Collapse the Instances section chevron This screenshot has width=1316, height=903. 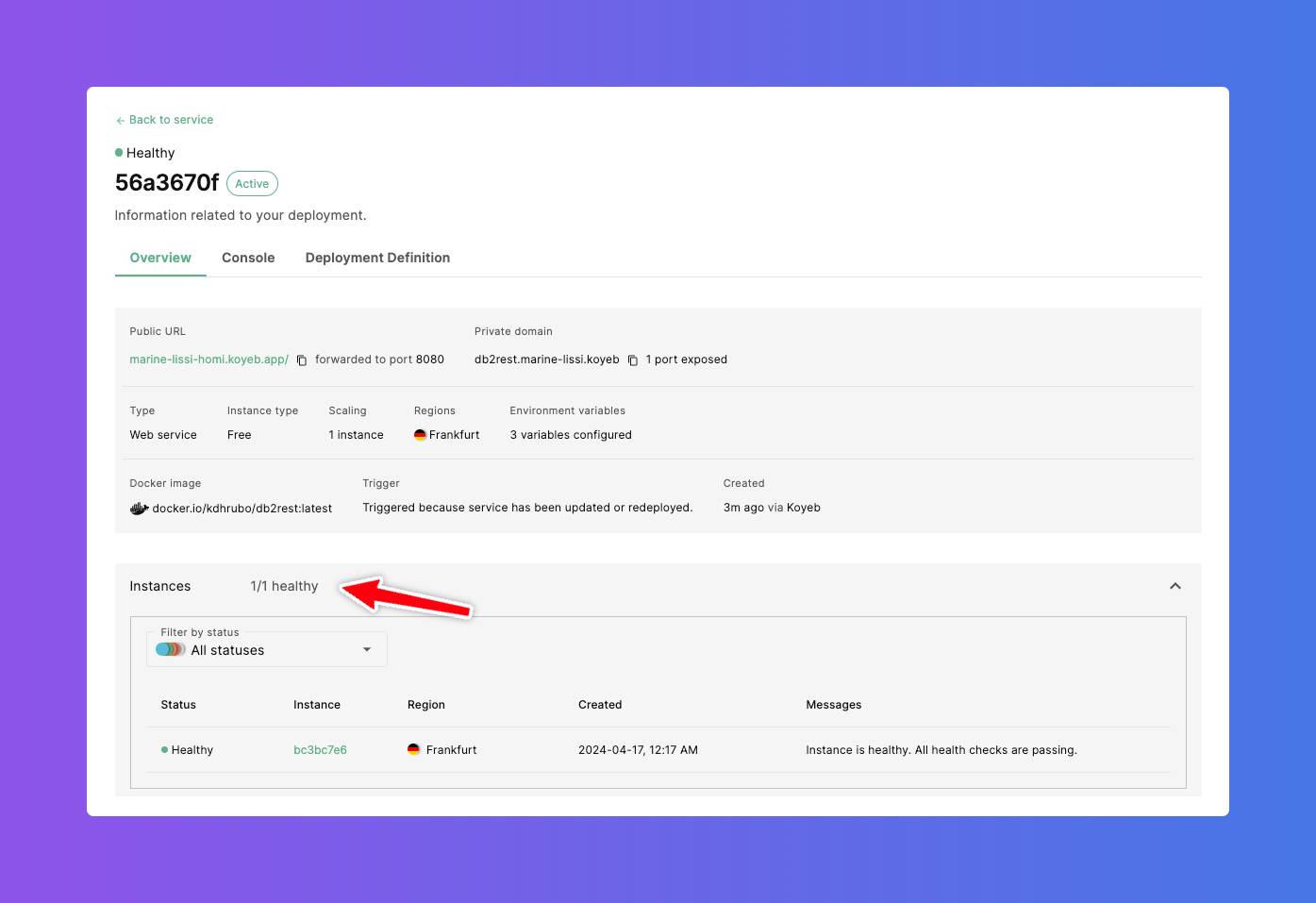tap(1175, 586)
